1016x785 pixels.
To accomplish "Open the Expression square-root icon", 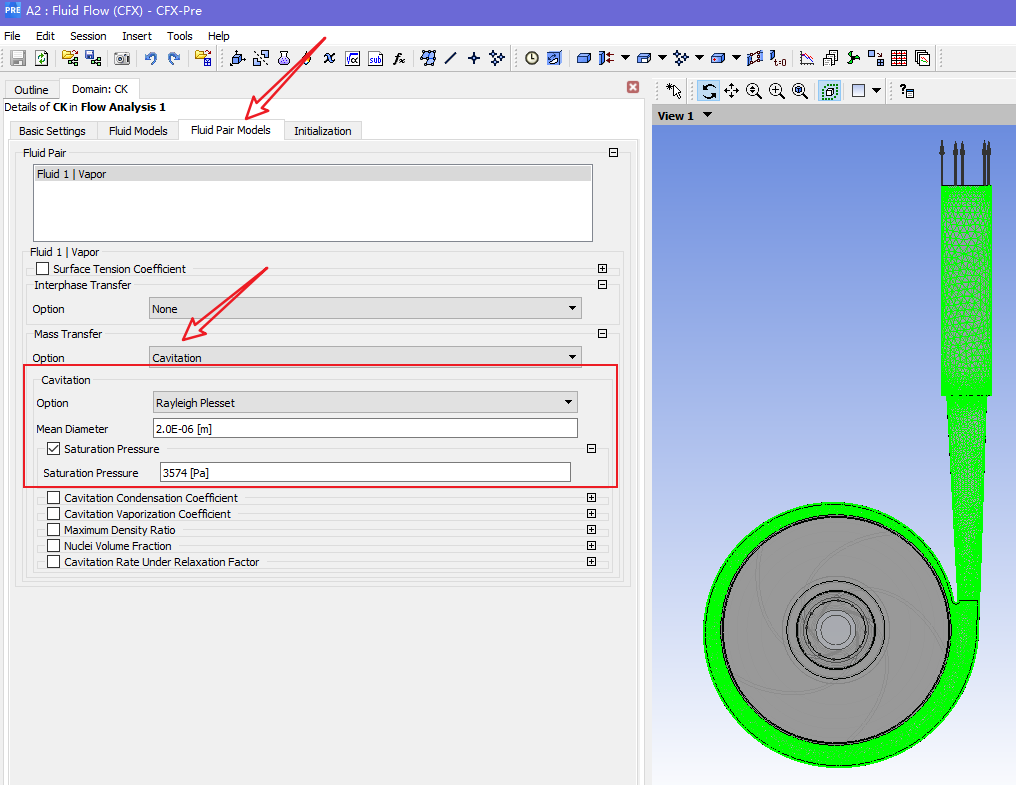I will 353,59.
